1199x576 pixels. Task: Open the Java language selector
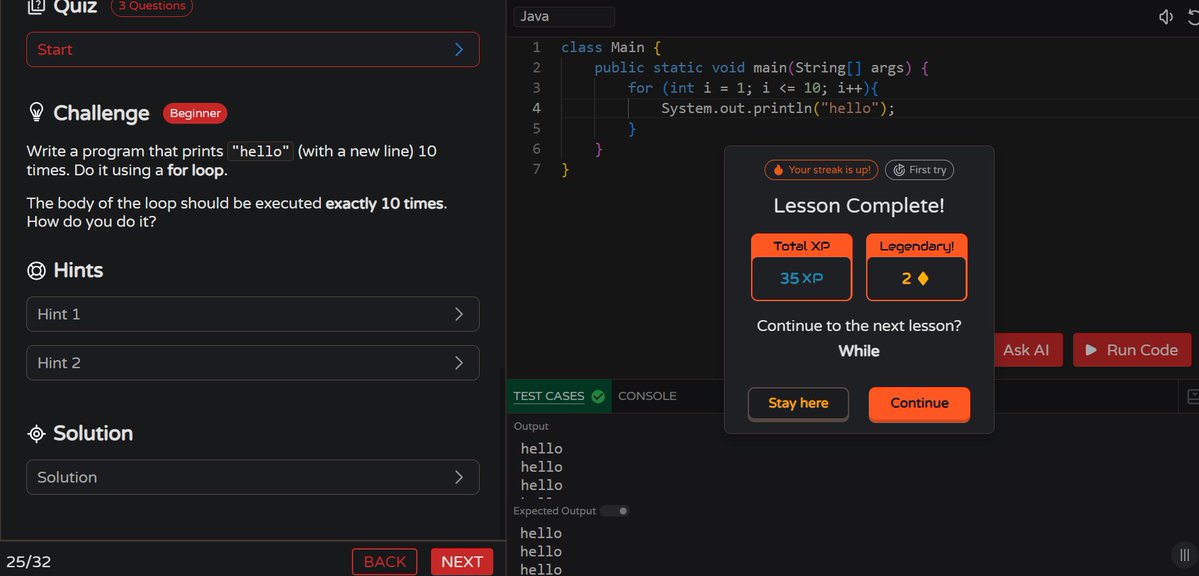[x=564, y=17]
